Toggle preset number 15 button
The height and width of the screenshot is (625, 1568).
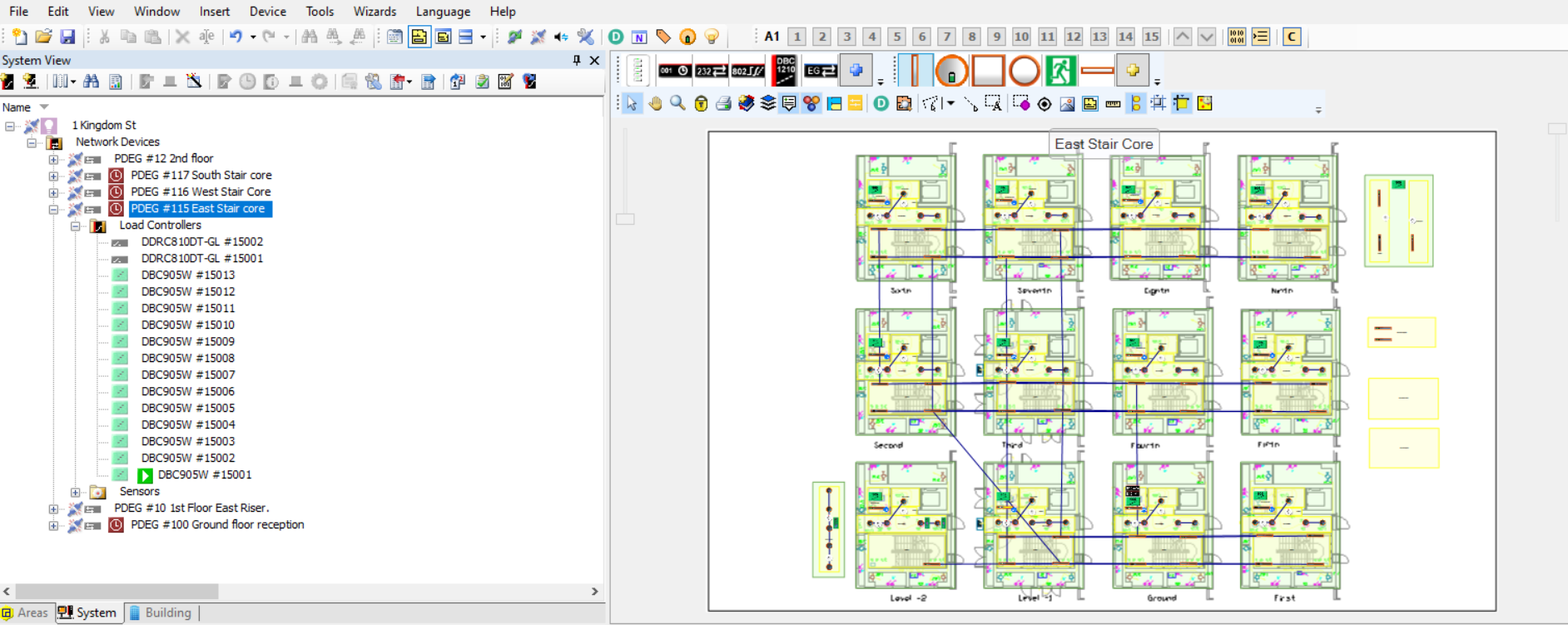(x=1151, y=37)
